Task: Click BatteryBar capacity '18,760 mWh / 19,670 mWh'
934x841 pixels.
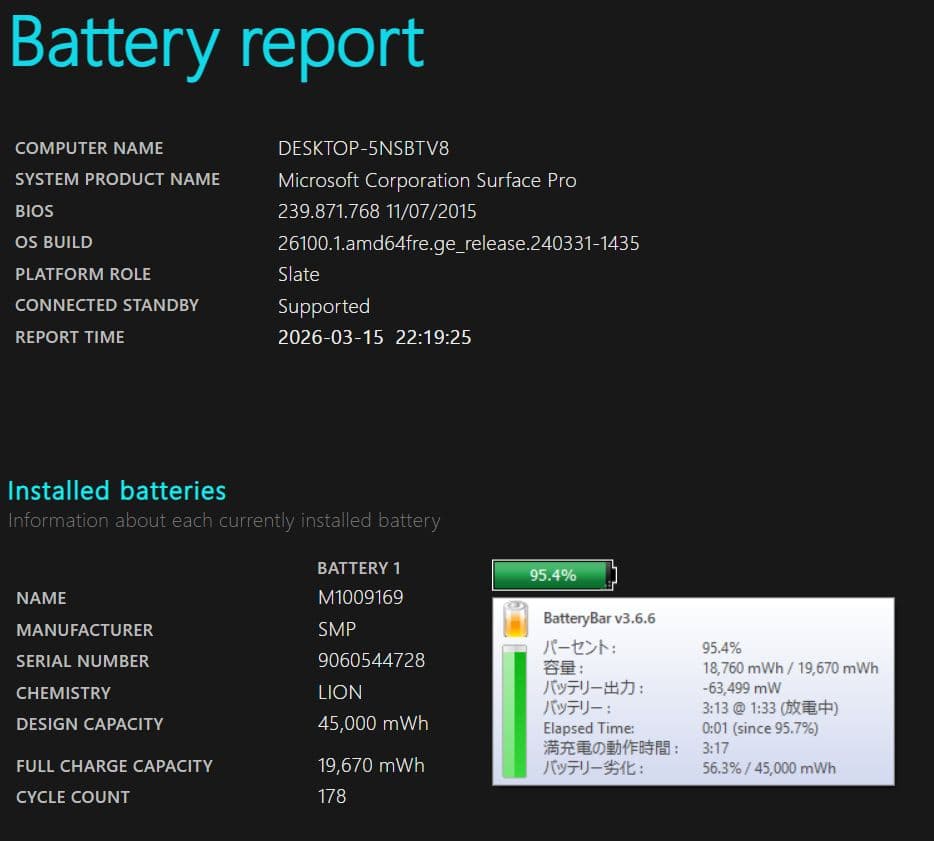Action: click(790, 668)
